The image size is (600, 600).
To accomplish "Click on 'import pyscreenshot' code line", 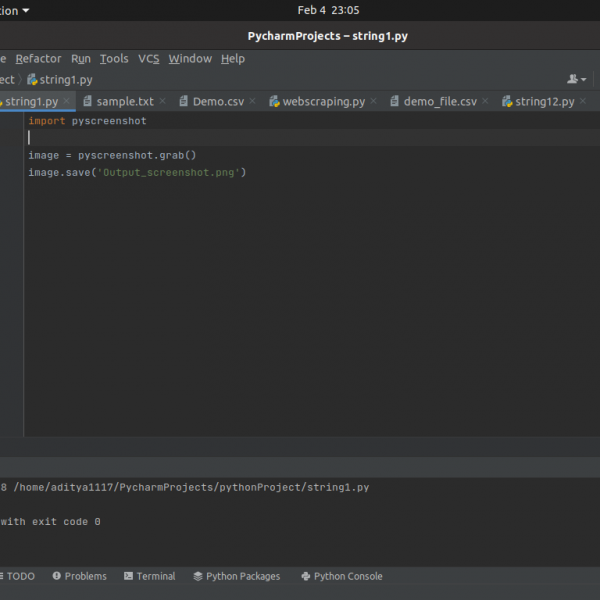I will (x=87, y=121).
